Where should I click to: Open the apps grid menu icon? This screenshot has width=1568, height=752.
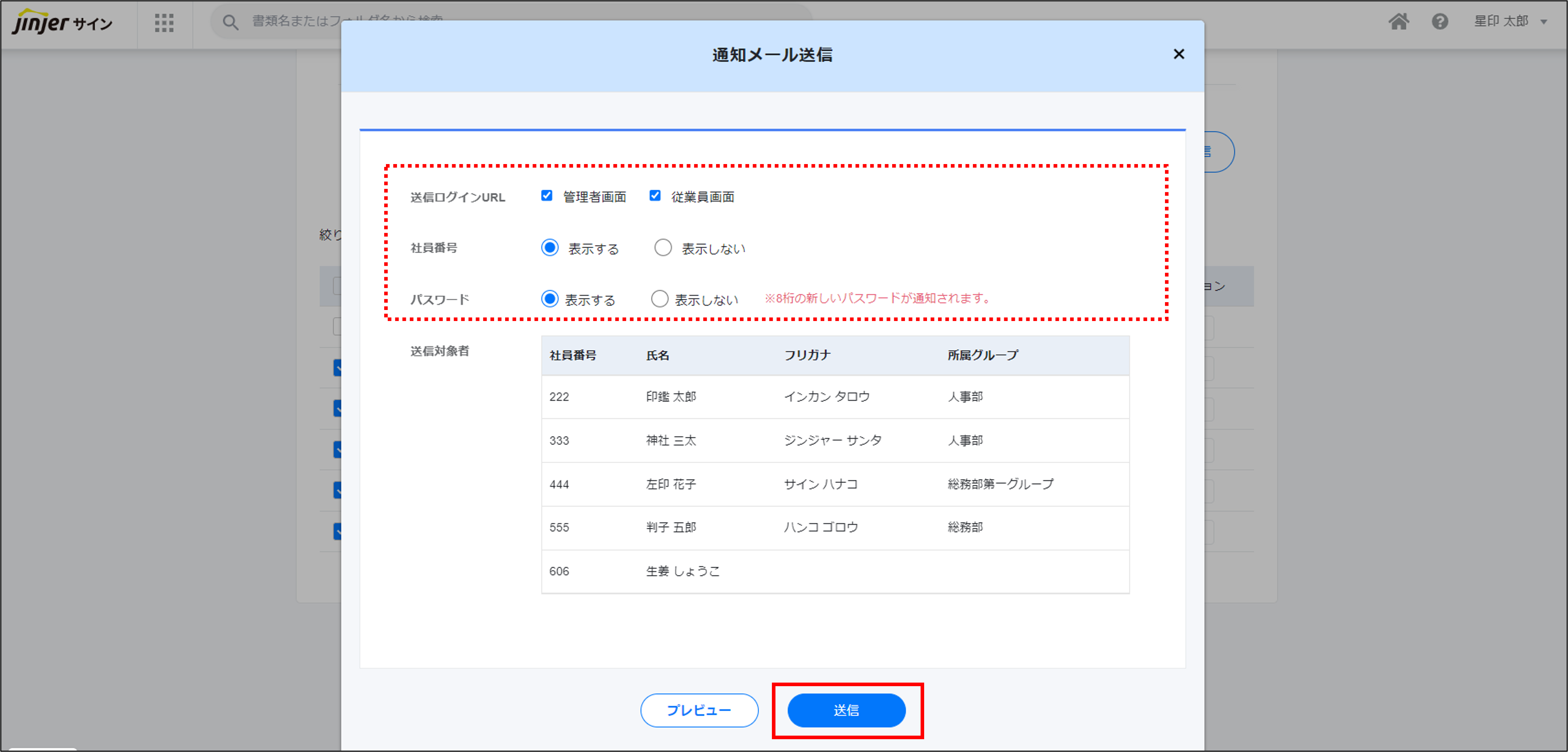(x=164, y=23)
